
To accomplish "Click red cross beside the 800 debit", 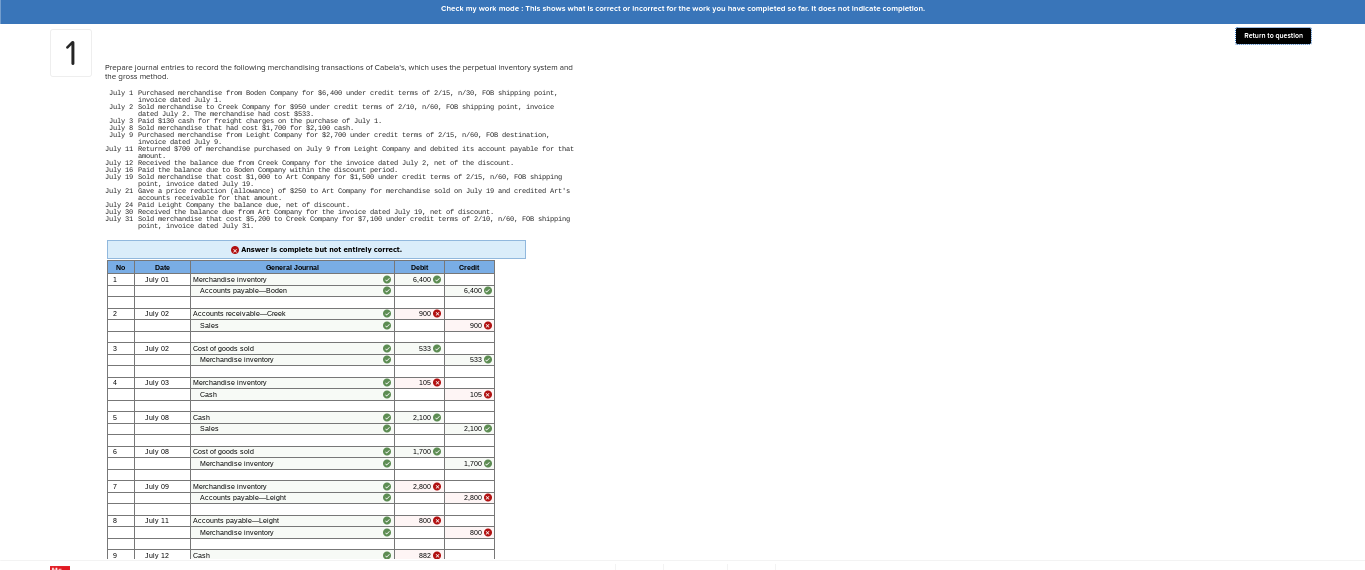I will click(437, 521).
